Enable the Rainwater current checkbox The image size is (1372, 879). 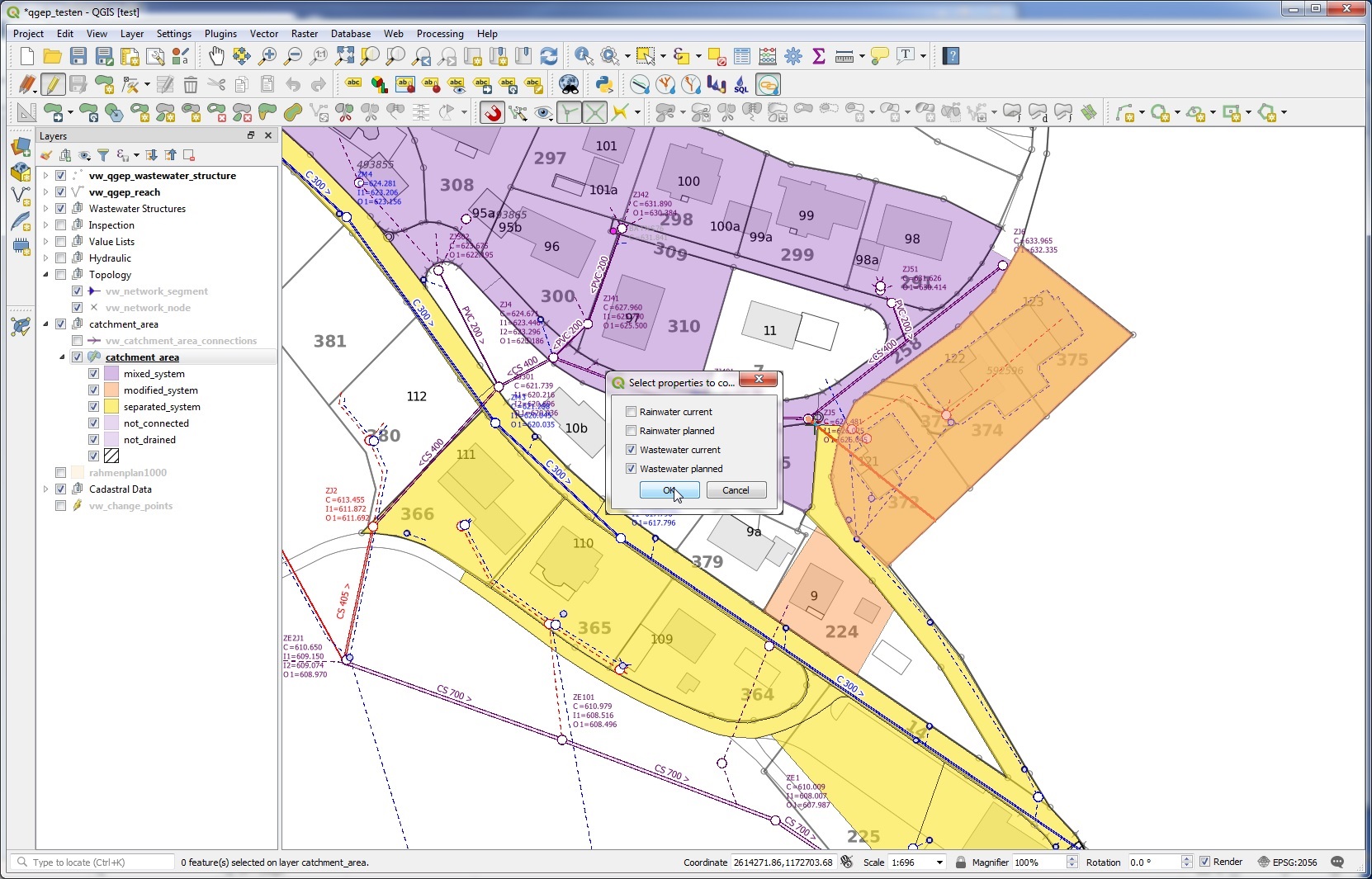coord(631,412)
